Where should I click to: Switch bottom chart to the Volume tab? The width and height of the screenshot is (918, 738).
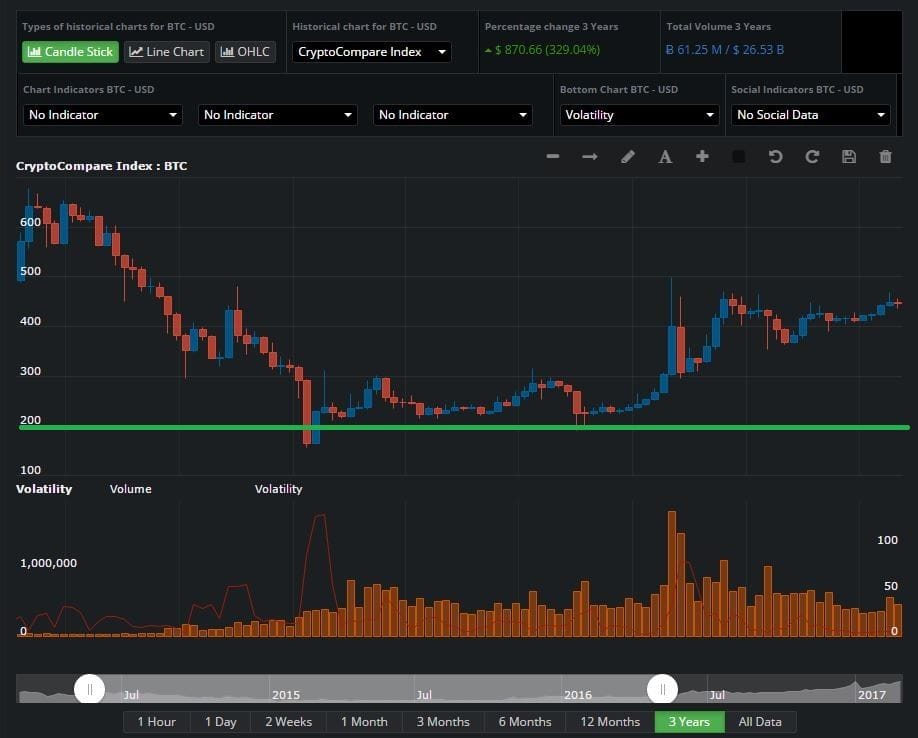click(130, 489)
